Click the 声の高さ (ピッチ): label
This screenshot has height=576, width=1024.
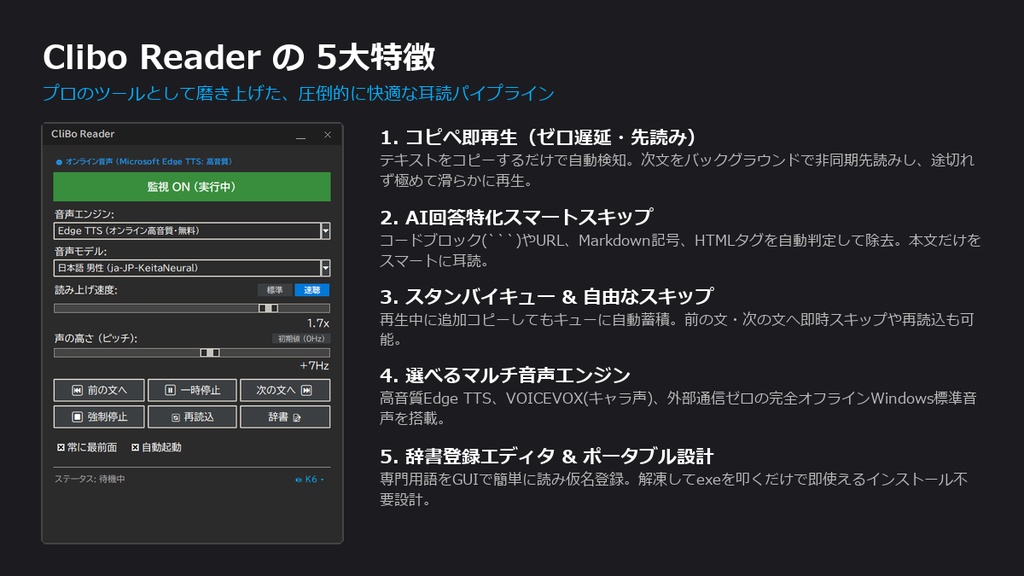point(95,338)
